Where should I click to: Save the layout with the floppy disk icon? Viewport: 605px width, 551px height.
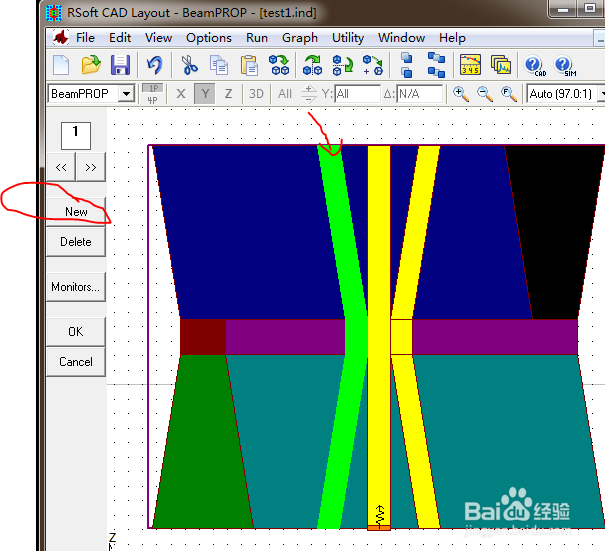(120, 65)
